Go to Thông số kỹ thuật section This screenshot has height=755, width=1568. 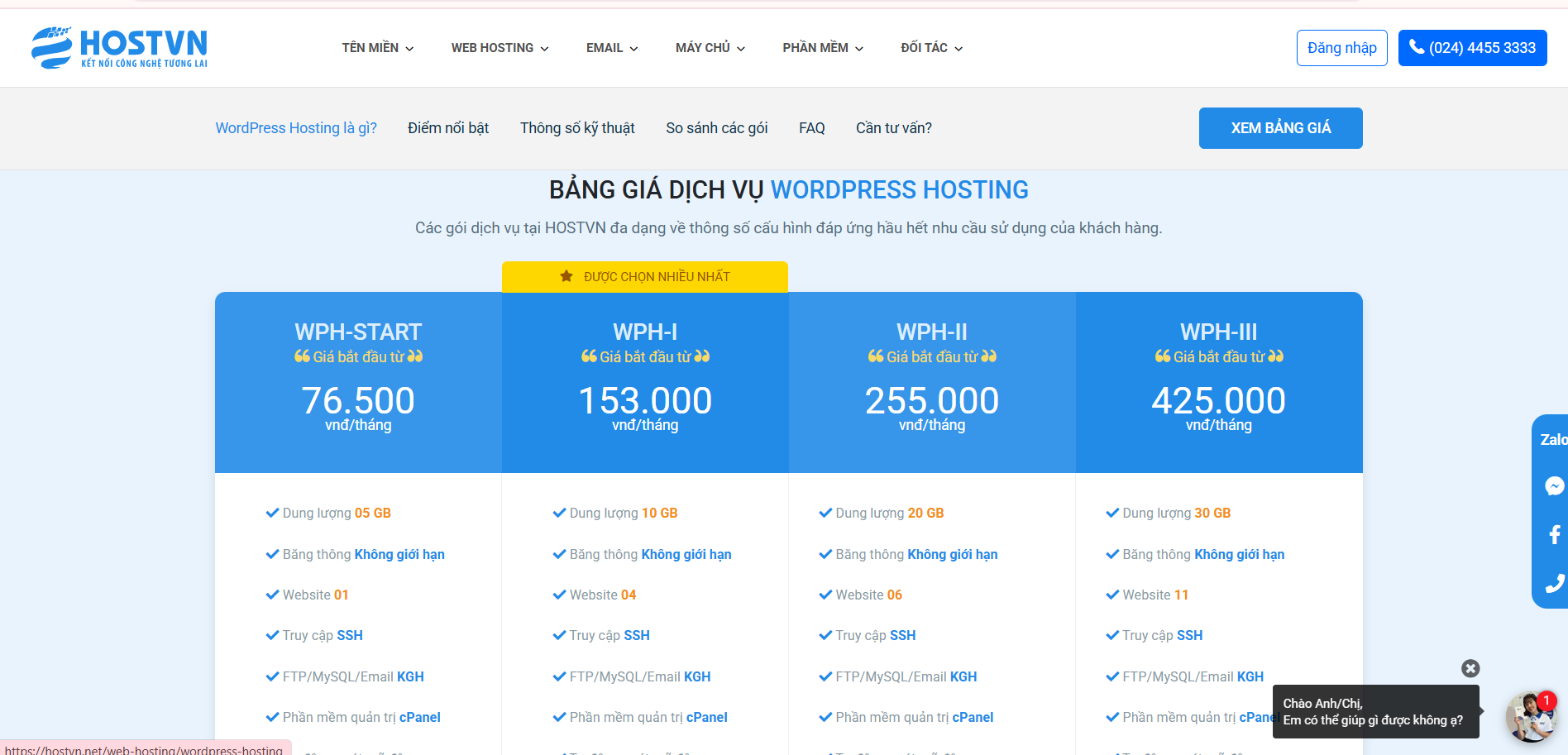coord(577,128)
